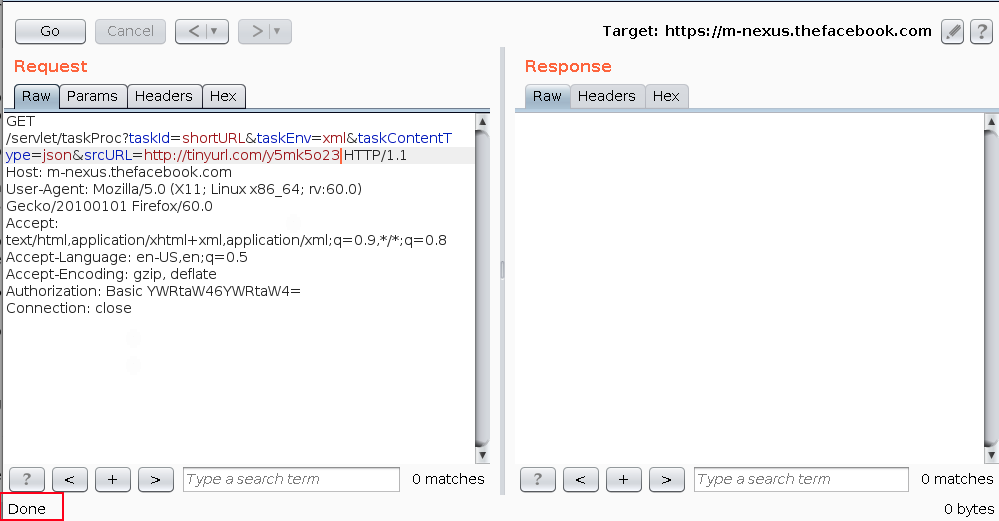Viewport: 999px width, 521px height.
Task: Go to previous match in request search
Action: pos(70,479)
